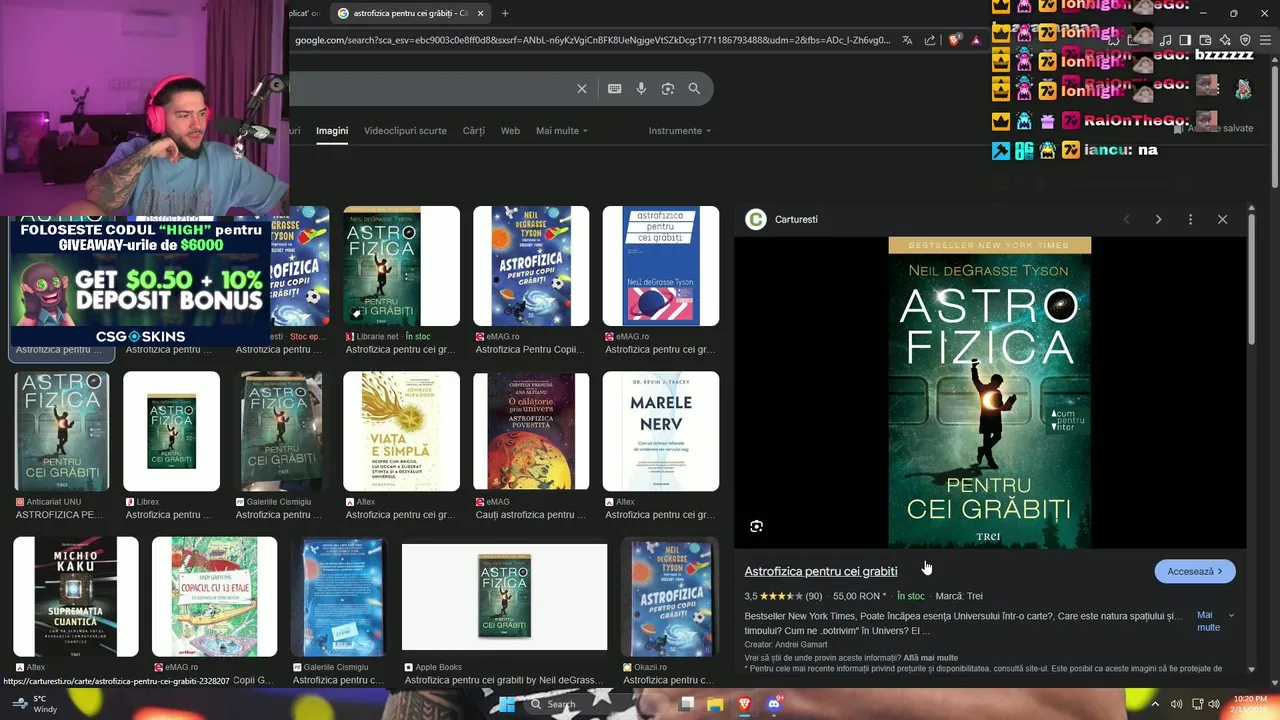Screen dimensions: 1280x720
Task: Open the on-screen keyboard input tool
Action: (615, 89)
